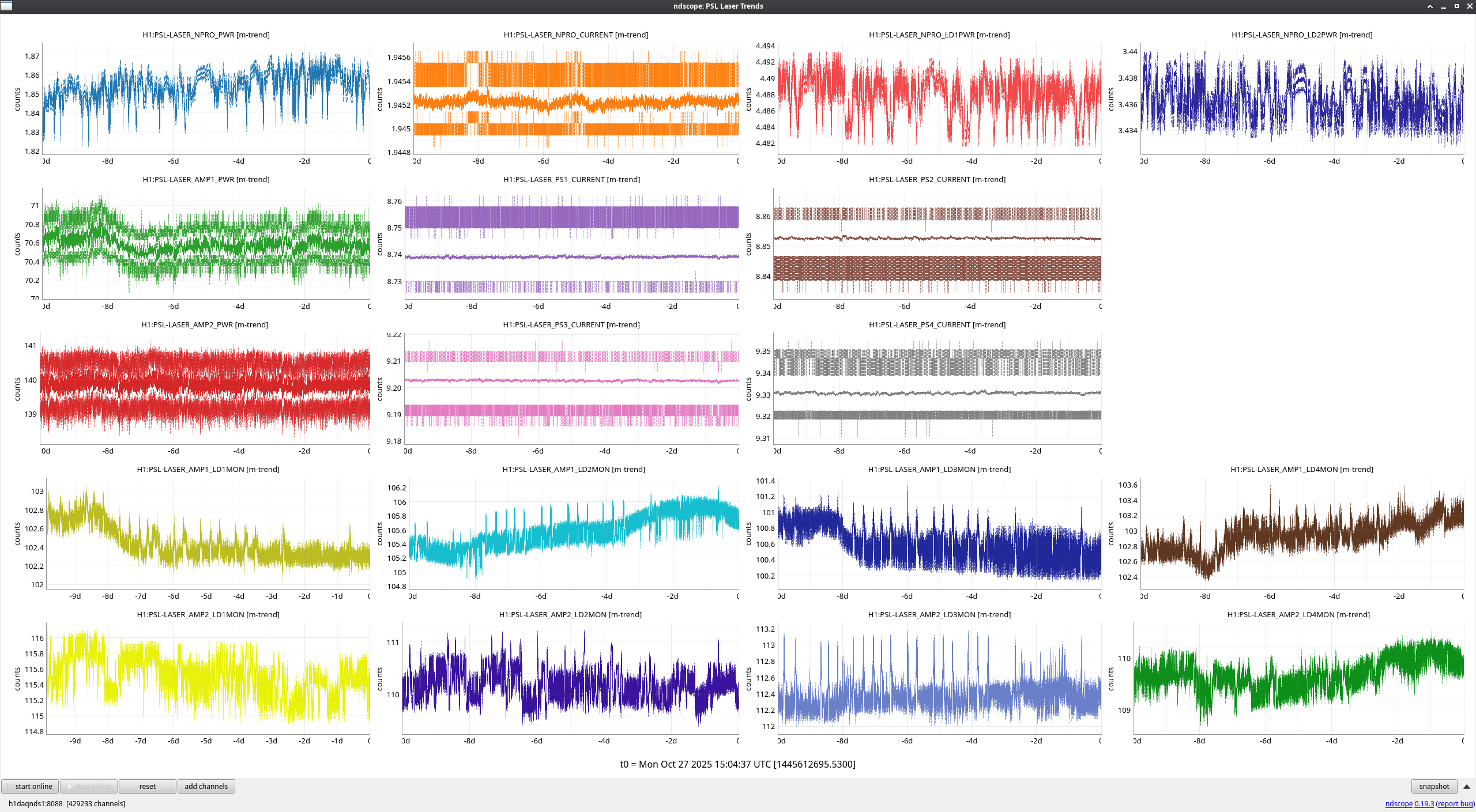Image resolution: width=1476 pixels, height=812 pixels.
Task: Click the start online button
Action: 30,786
